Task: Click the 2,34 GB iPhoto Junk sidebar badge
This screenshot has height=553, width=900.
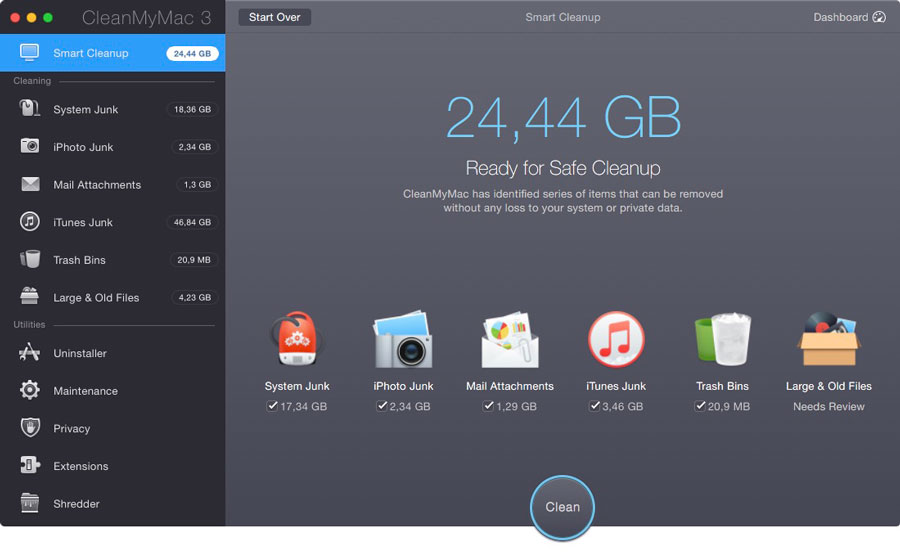Action: coord(195,147)
